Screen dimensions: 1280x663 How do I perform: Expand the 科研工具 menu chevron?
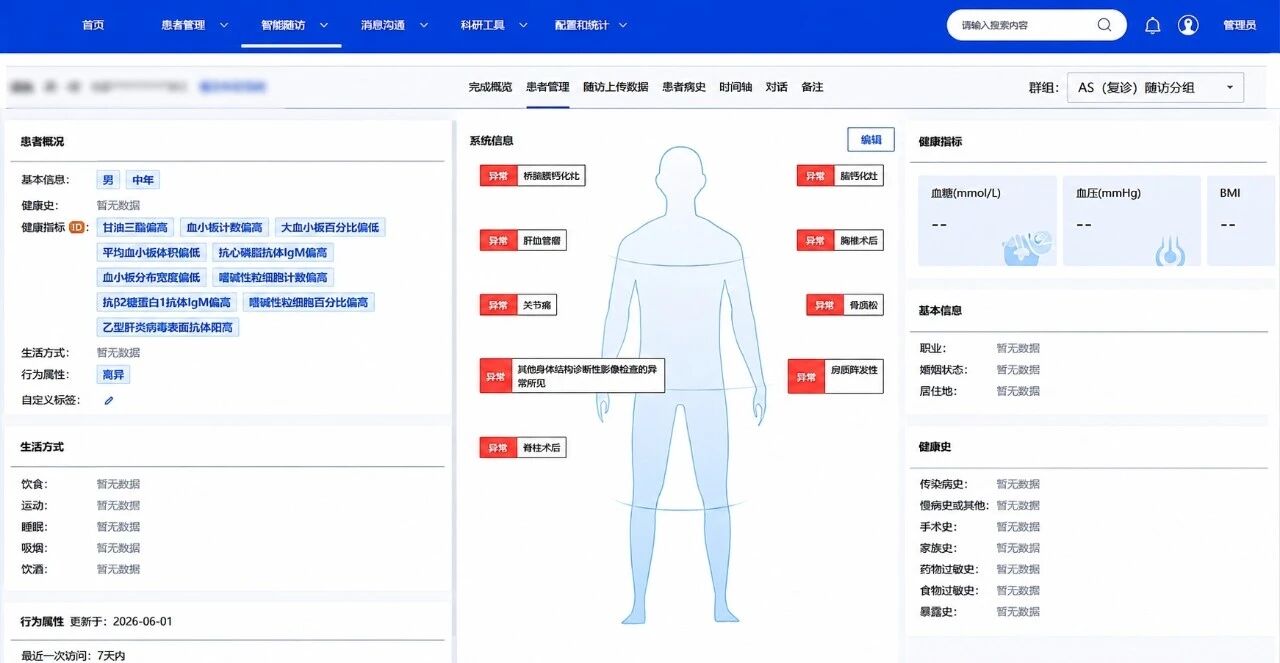523,25
